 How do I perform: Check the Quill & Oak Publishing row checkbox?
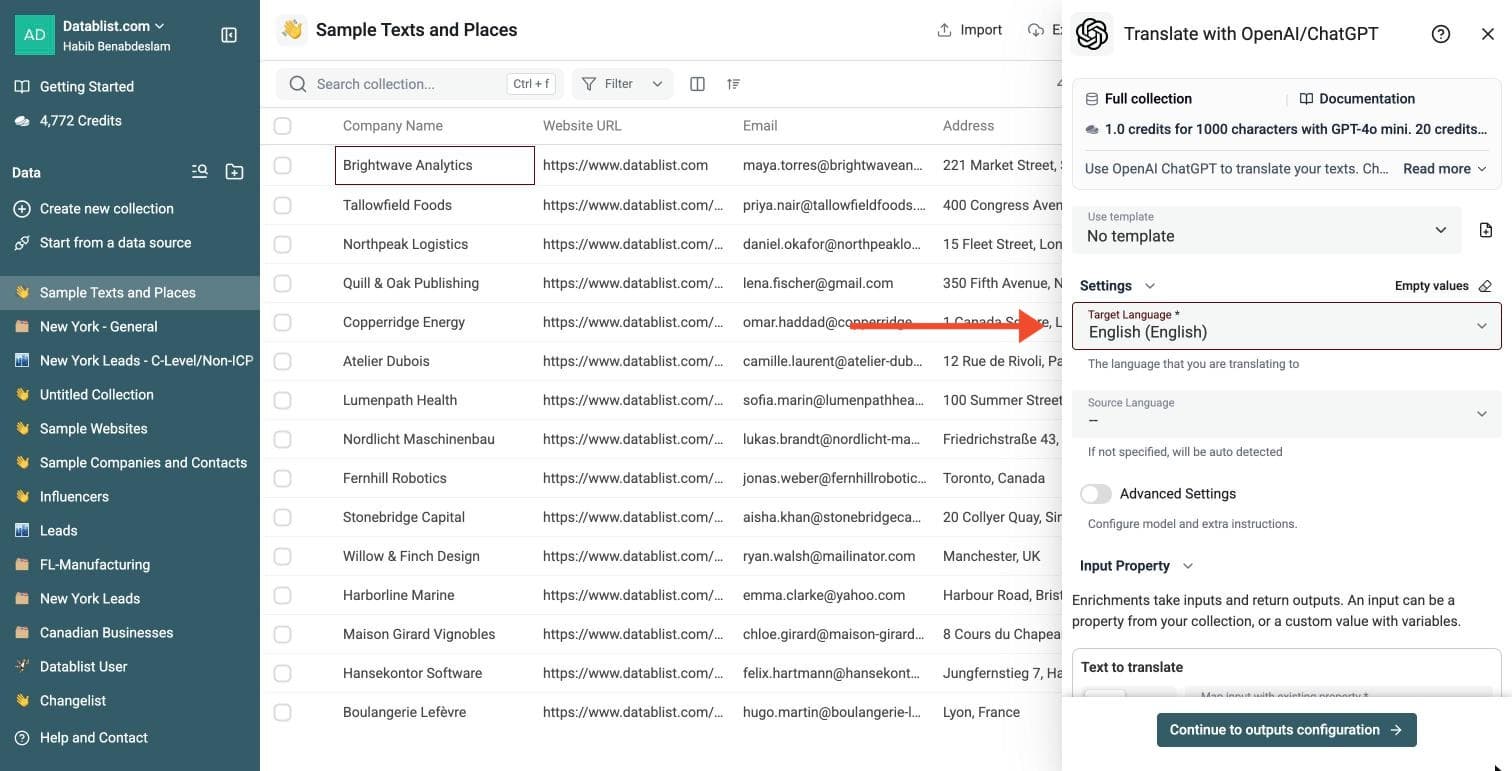(283, 283)
